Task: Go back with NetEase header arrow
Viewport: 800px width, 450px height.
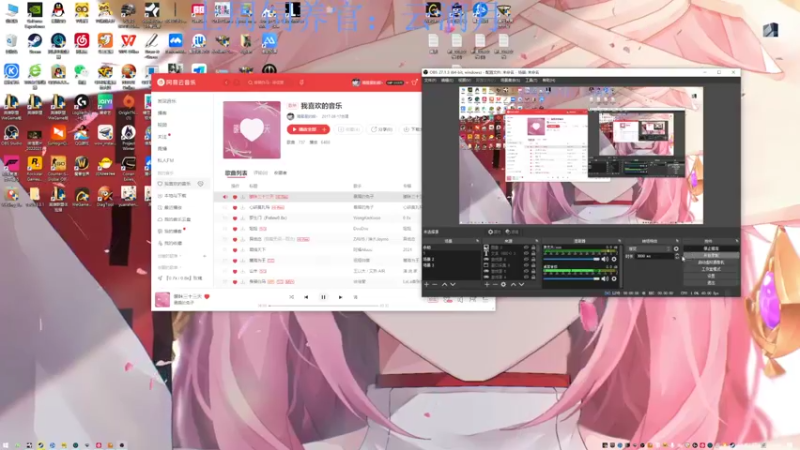Action: [x=227, y=82]
